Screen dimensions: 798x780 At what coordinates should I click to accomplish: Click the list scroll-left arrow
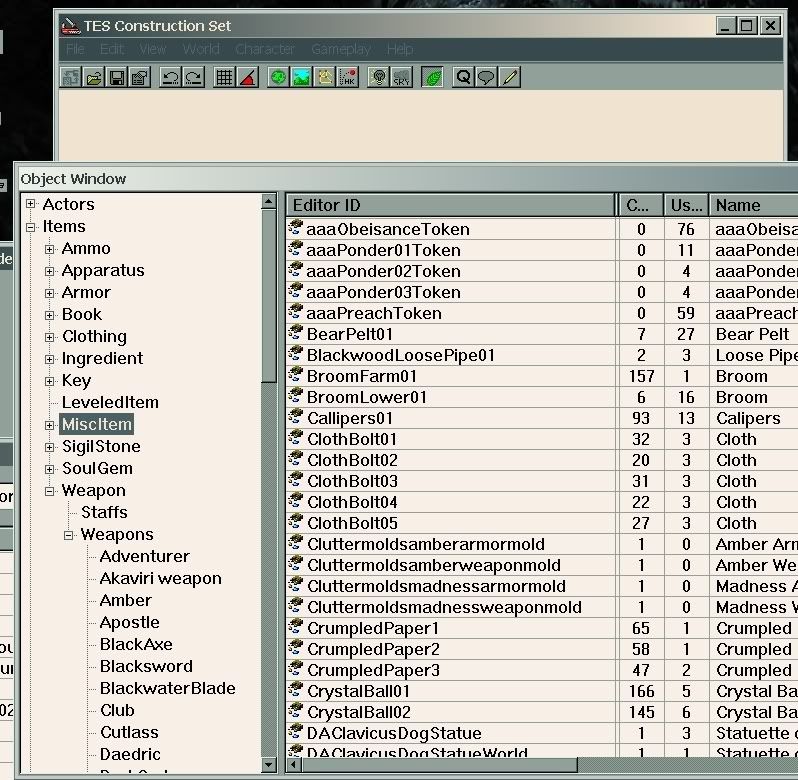point(294,765)
